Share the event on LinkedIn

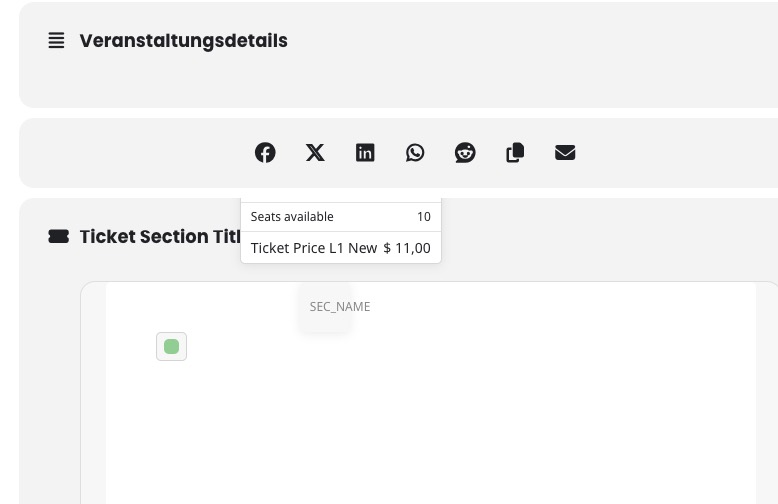tap(365, 153)
